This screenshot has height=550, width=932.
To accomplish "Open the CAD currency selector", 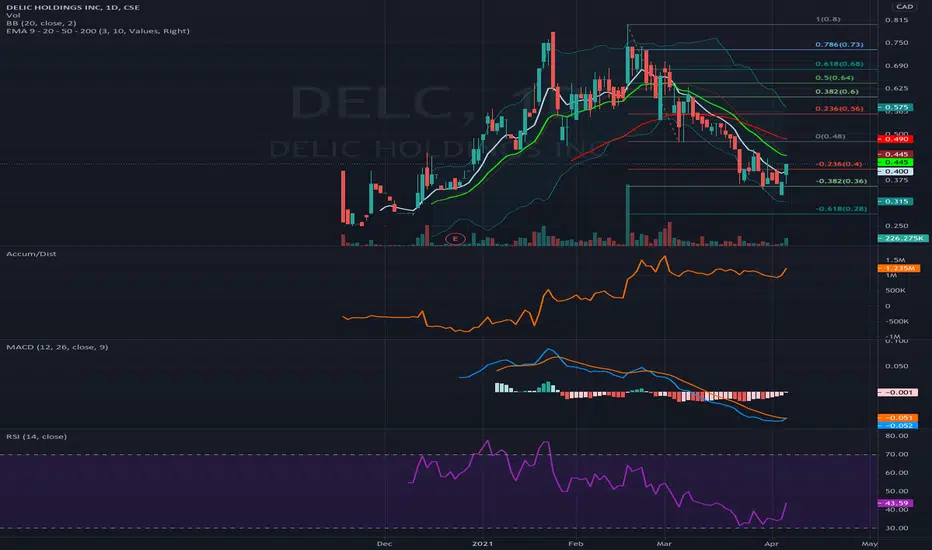I will [x=904, y=7].
